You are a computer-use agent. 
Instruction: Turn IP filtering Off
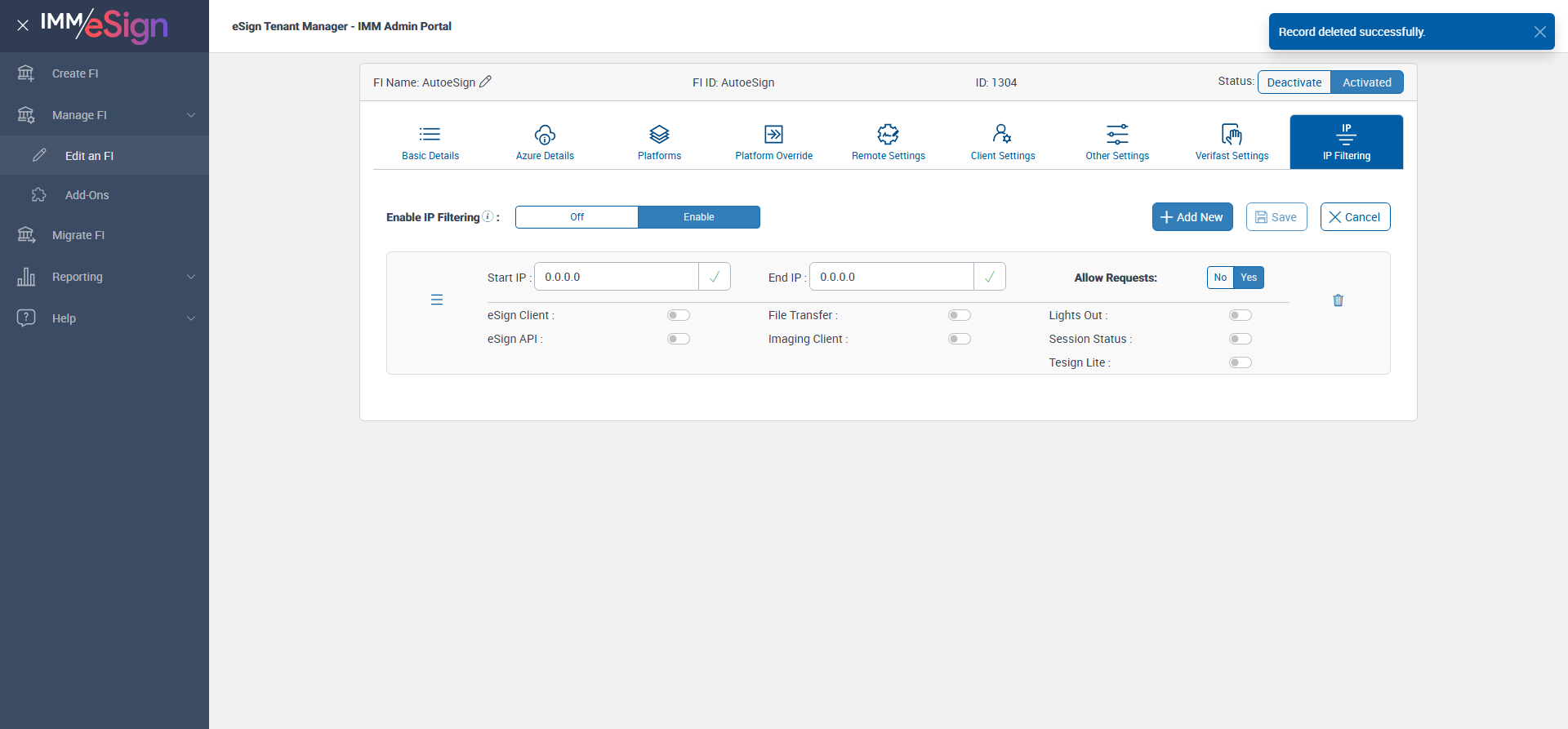tap(577, 217)
